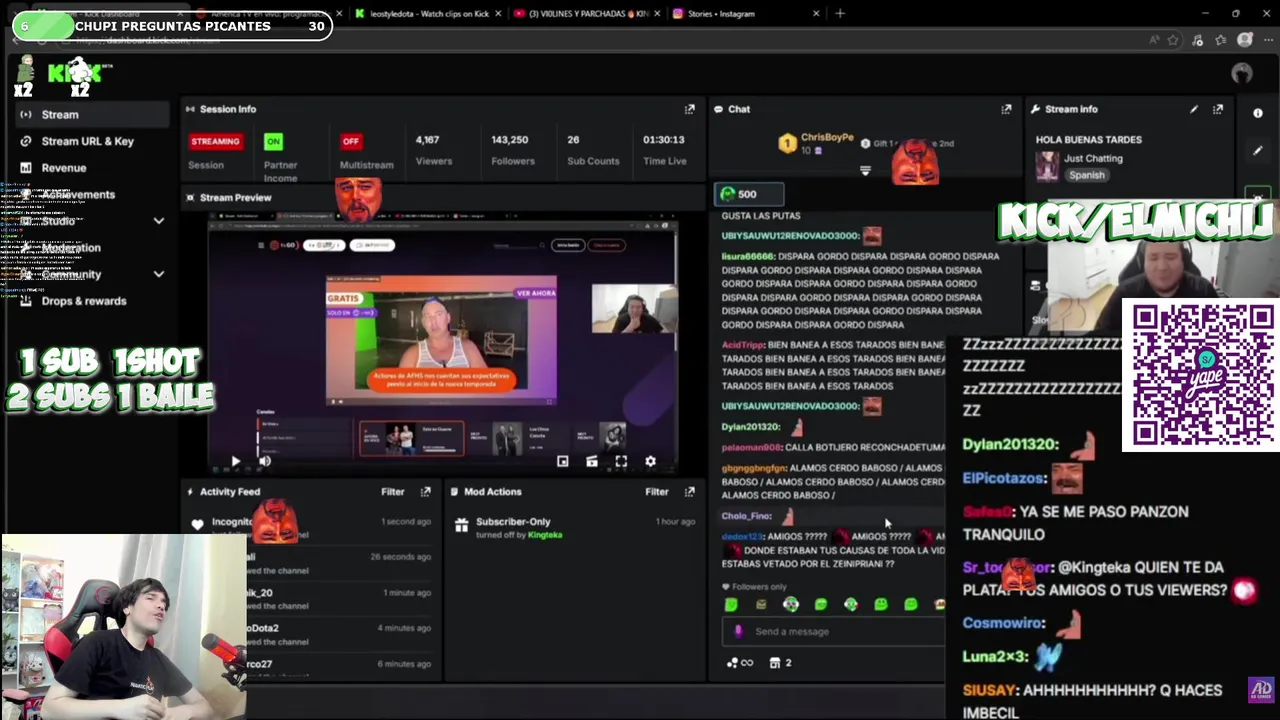This screenshot has height=720, width=1280.
Task: Toggle the Partner Income ON badge
Action: tap(273, 141)
